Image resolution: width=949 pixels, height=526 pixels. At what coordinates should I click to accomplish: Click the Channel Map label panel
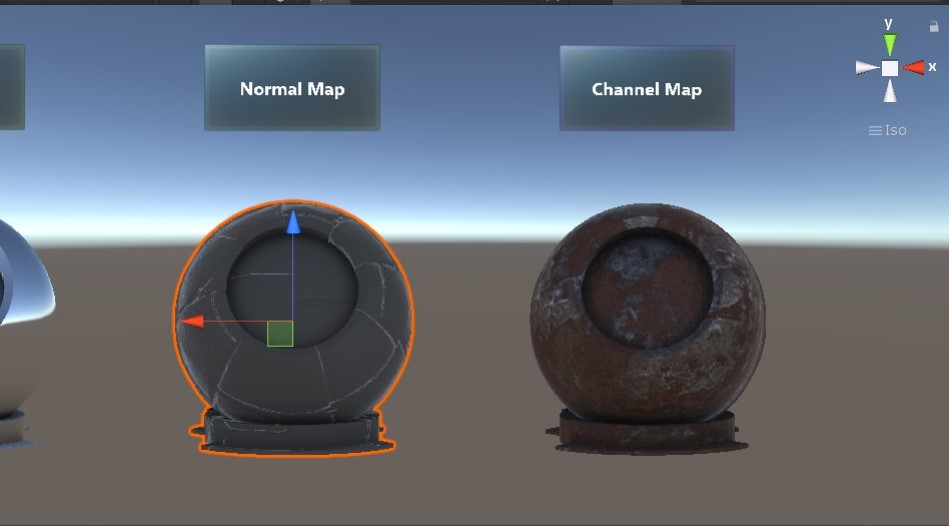[647, 88]
